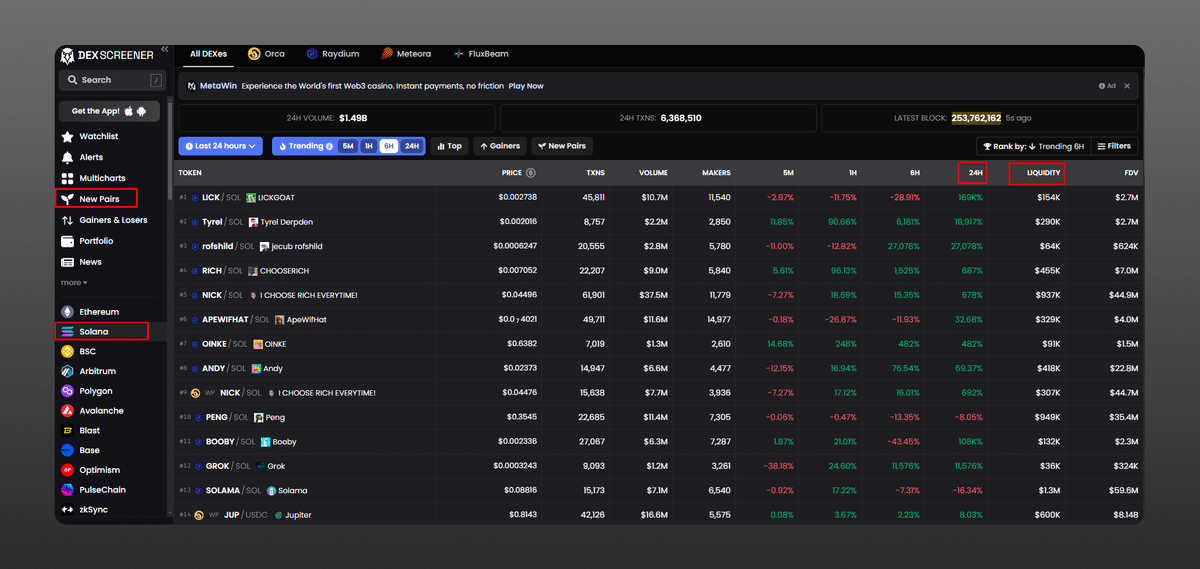This screenshot has height=569, width=1200.
Task: Collapse the sidebar with the double-chevron icon
Action: click(x=164, y=49)
